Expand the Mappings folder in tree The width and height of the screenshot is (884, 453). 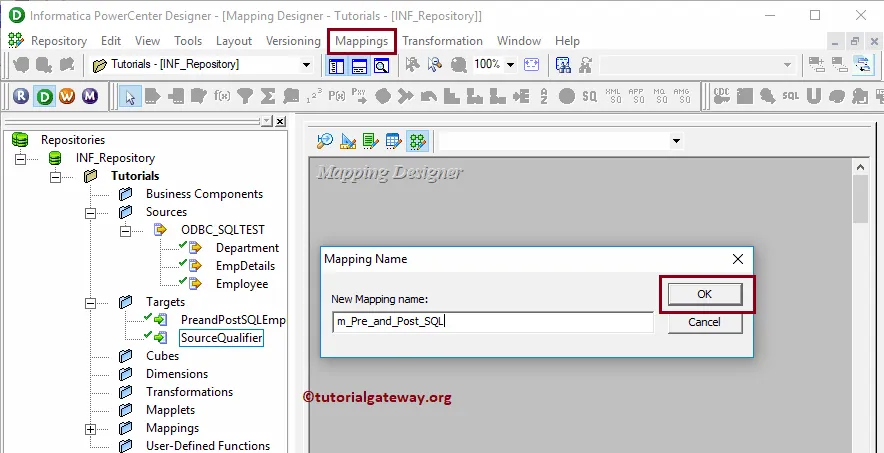pyautogui.click(x=90, y=429)
